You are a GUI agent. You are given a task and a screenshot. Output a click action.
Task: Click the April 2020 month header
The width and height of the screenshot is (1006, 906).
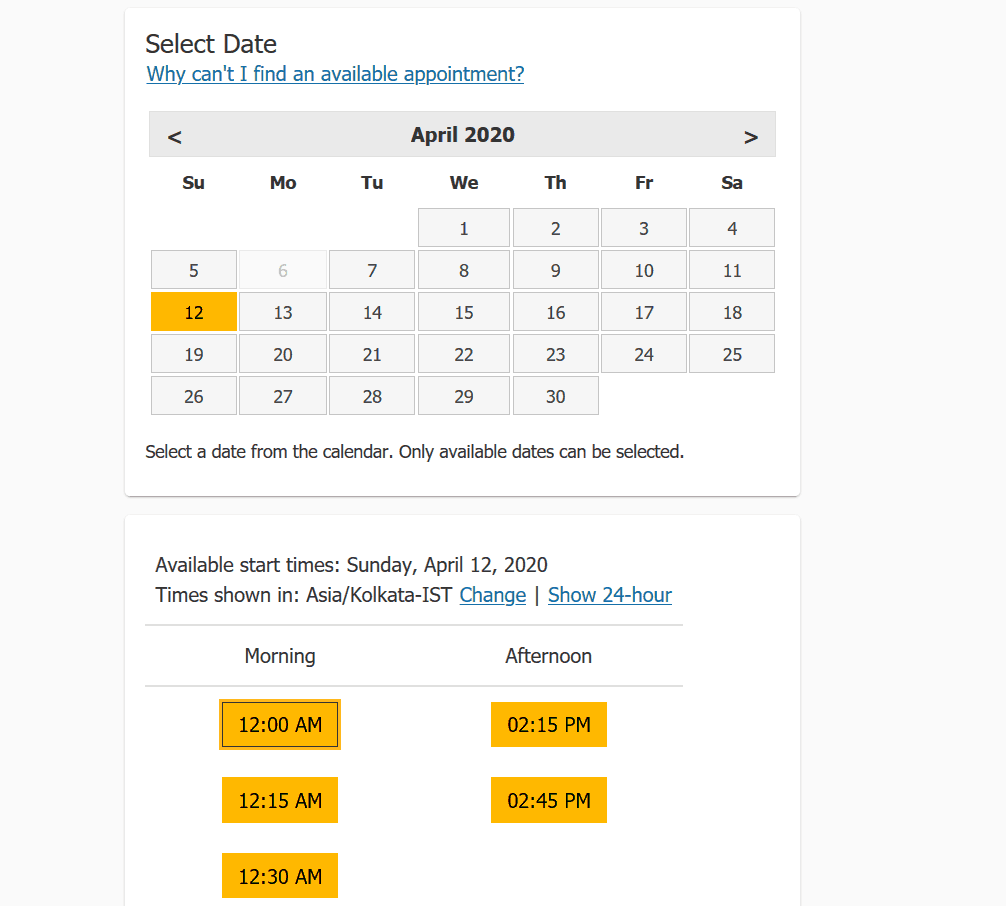[x=462, y=135]
